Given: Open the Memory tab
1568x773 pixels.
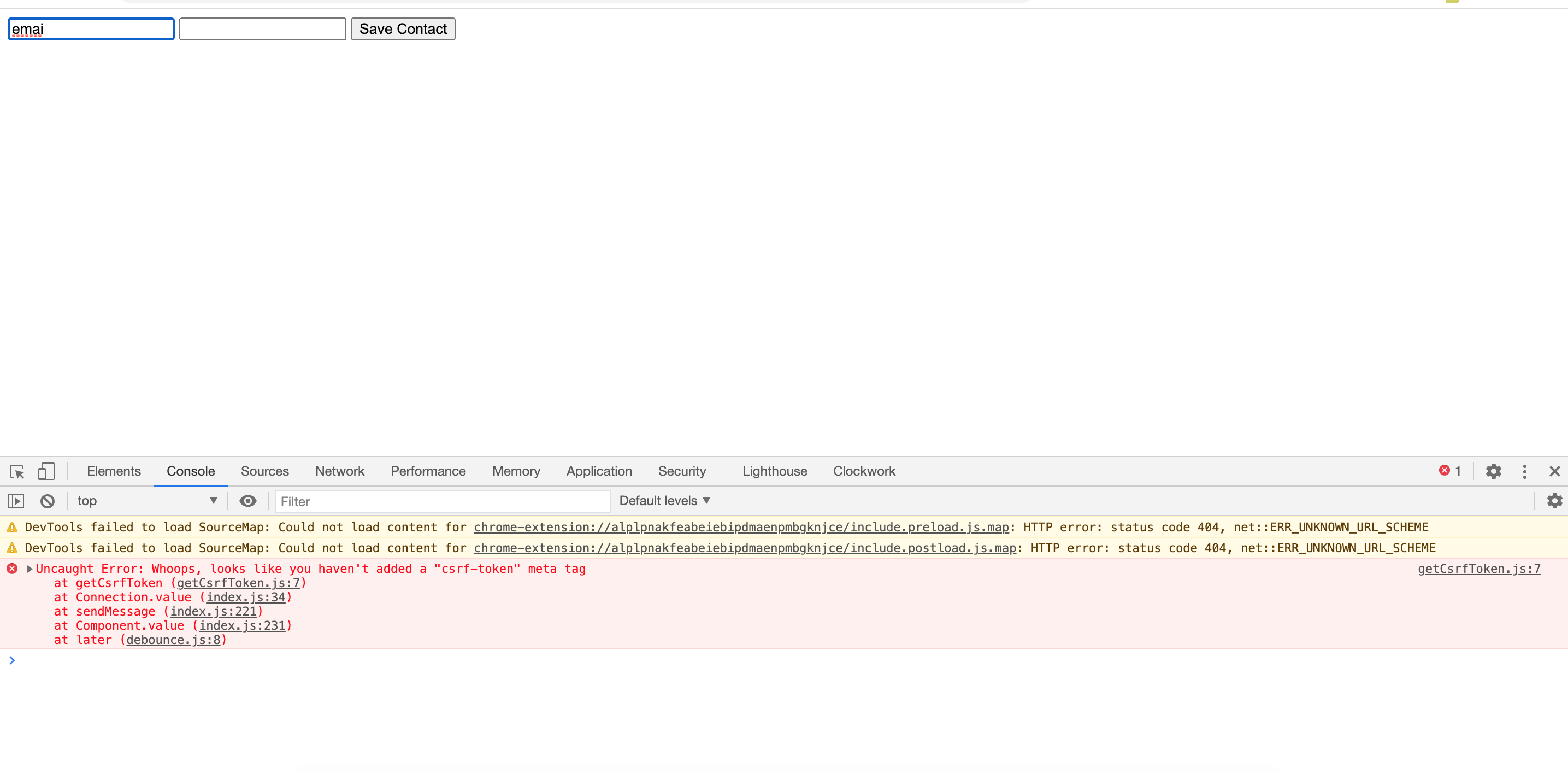Looking at the screenshot, I should [x=516, y=471].
